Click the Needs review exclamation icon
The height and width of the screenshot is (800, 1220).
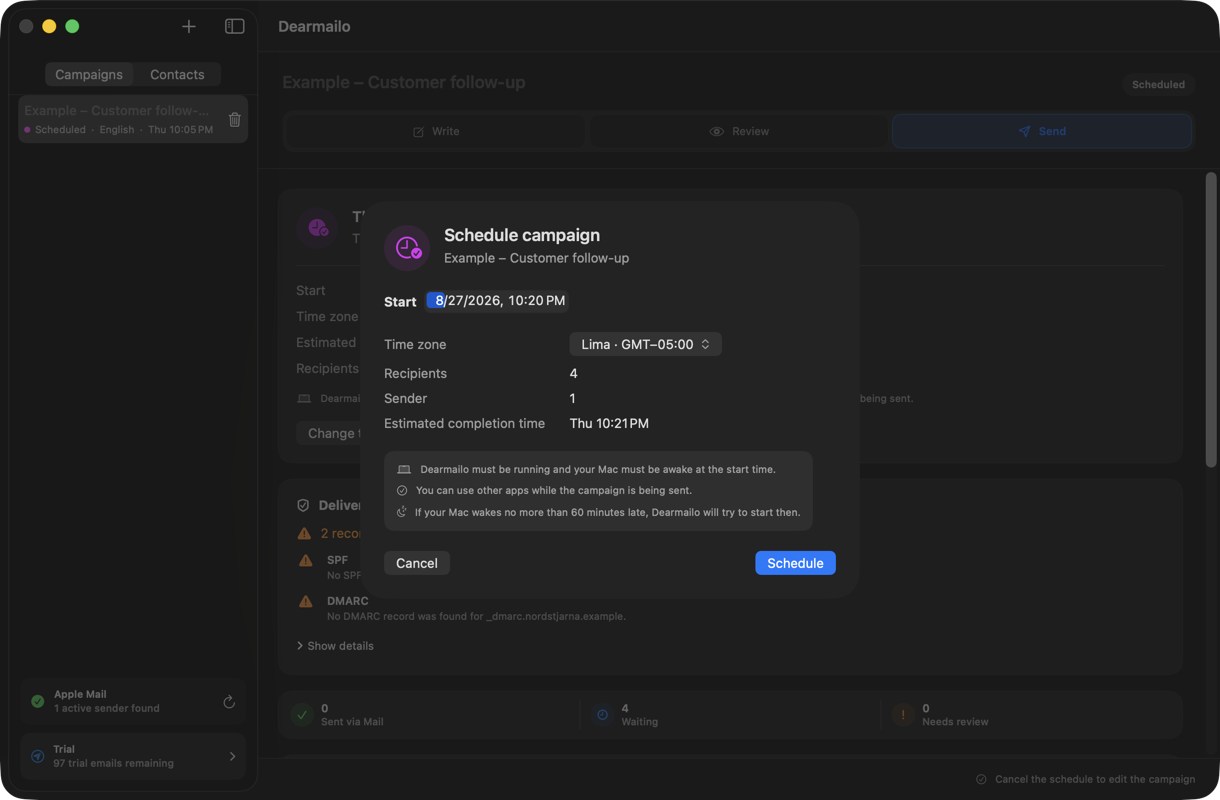pyautogui.click(x=903, y=714)
